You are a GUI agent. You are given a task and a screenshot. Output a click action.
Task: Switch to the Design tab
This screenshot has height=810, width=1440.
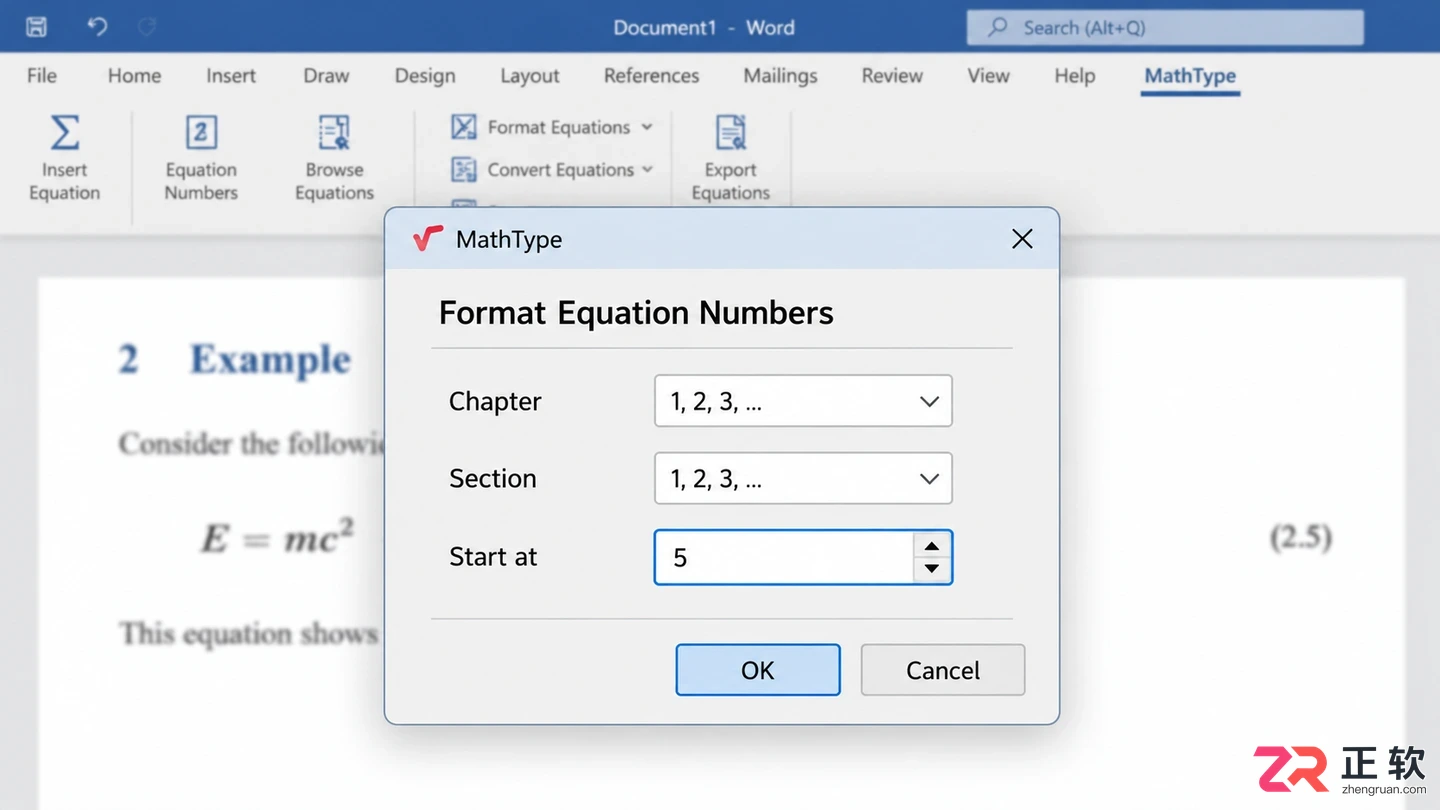[x=425, y=76]
